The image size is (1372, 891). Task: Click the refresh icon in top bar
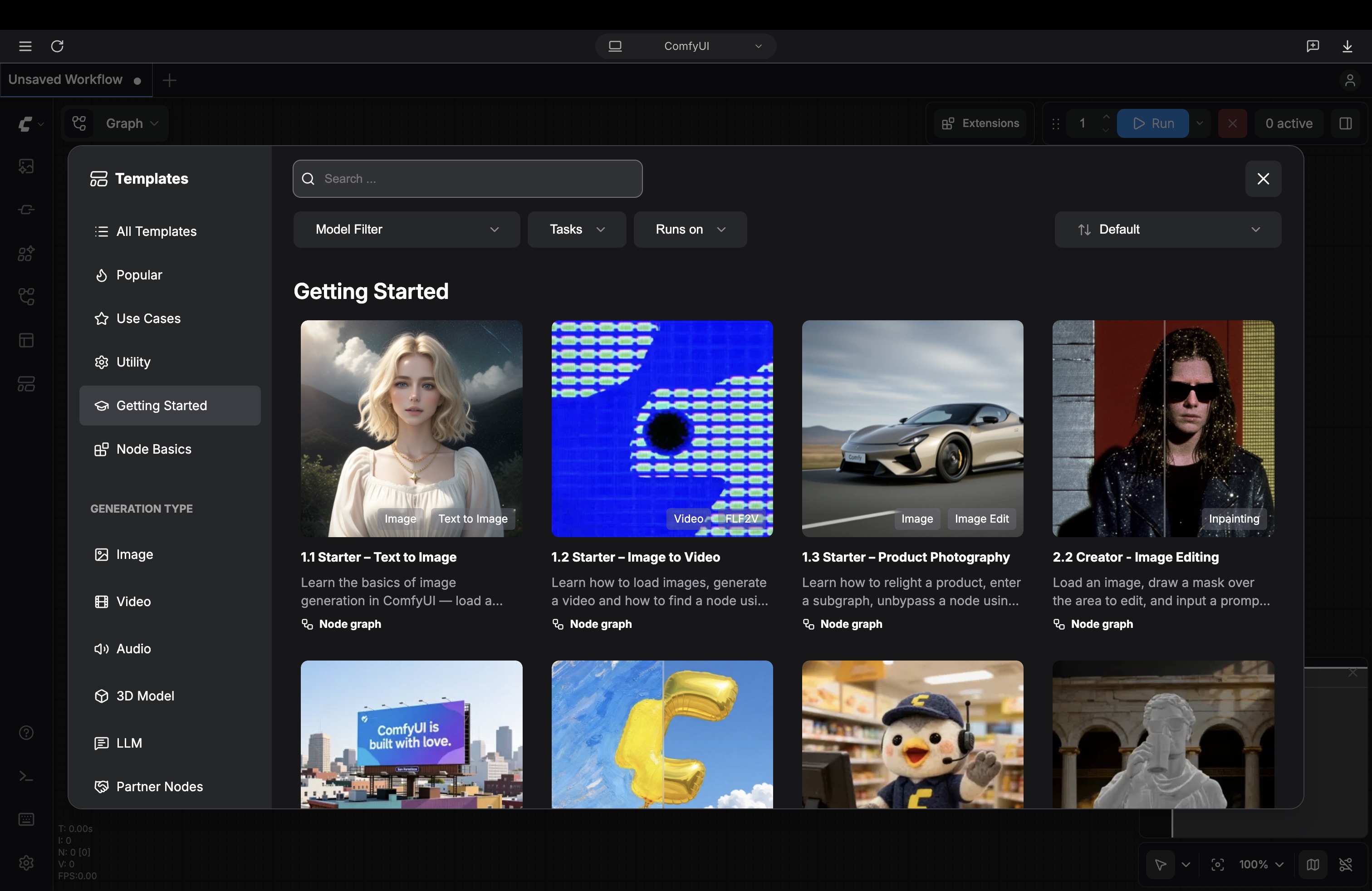(57, 46)
